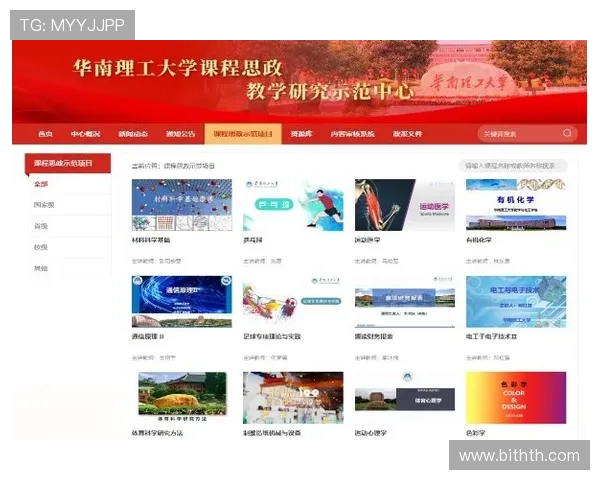Screen dimensions: 600x480
Task: Click the 体育科学研究方法 title link
Action: coord(157,433)
